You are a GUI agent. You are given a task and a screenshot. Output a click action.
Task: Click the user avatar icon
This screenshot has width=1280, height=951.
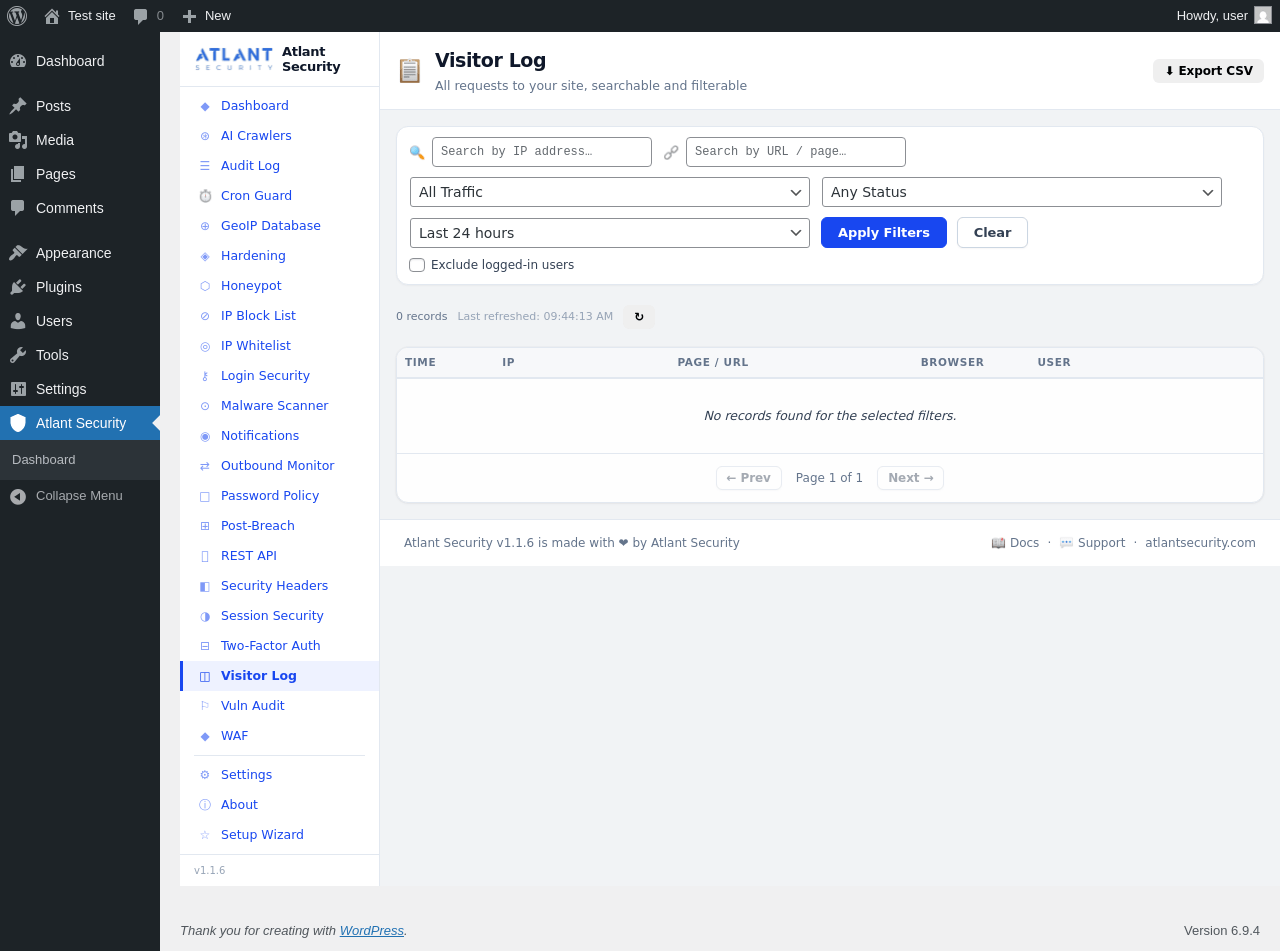[1263, 15]
